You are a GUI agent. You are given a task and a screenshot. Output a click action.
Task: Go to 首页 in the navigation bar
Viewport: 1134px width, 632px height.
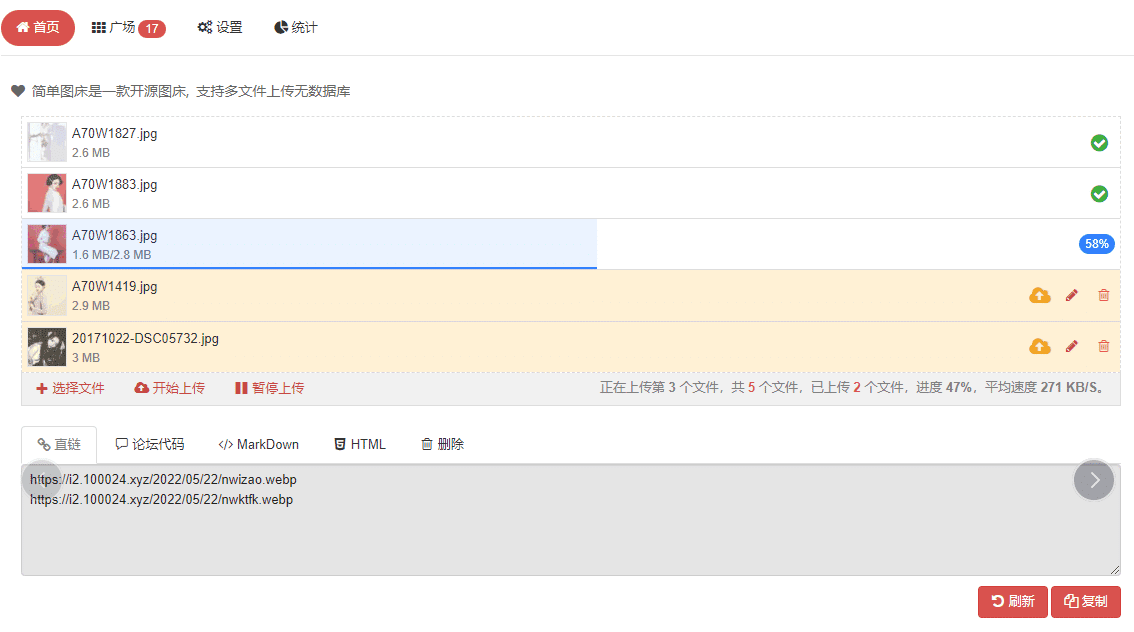tap(38, 28)
